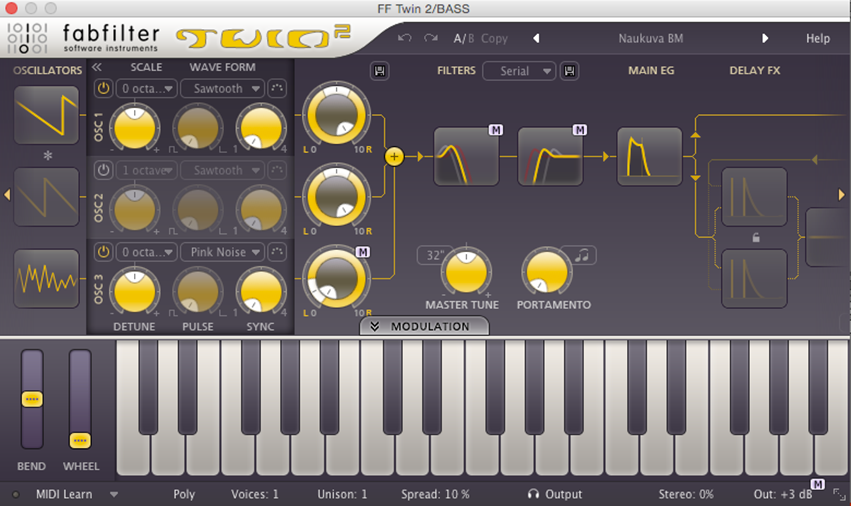851x506 pixels.
Task: Open OSC 3 Pink Noise waveform dropdown
Action: (x=222, y=252)
